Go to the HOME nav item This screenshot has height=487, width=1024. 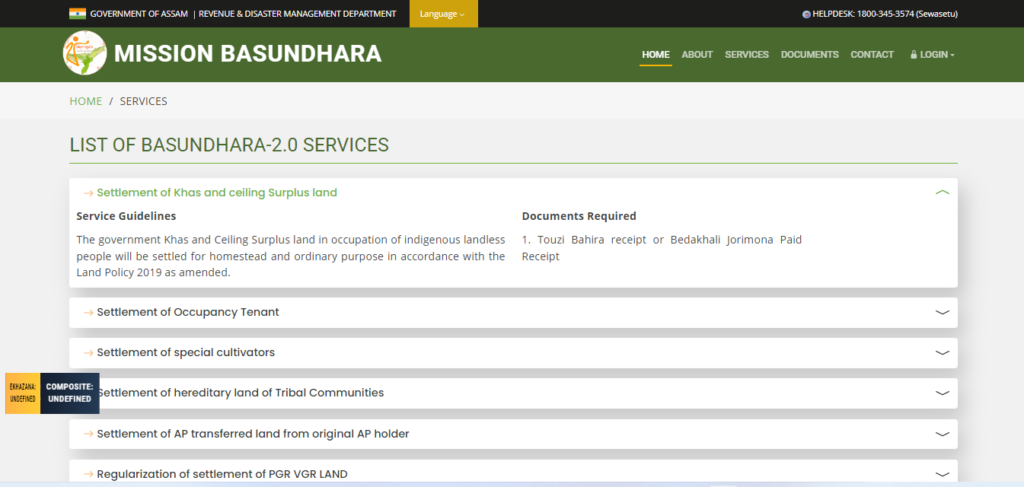(x=656, y=55)
